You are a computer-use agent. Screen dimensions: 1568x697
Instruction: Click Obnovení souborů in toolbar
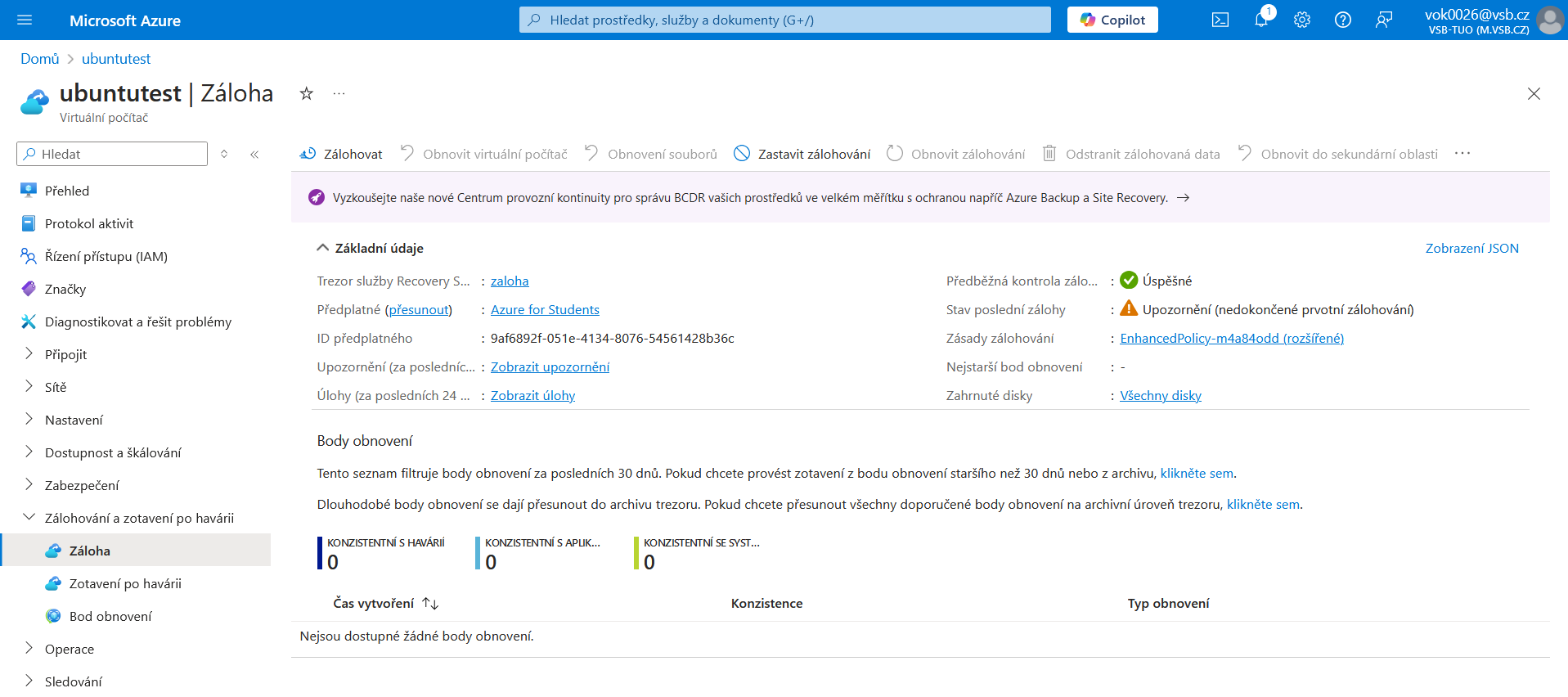click(651, 154)
